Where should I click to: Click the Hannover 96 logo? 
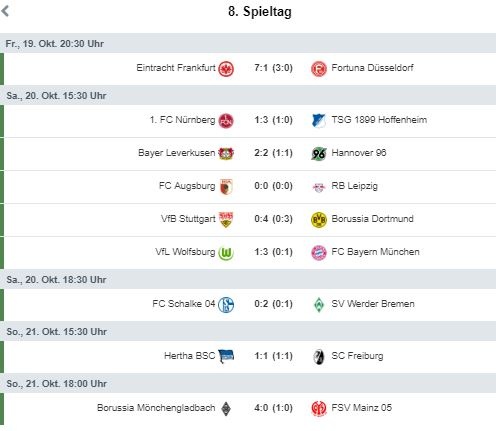tap(319, 154)
